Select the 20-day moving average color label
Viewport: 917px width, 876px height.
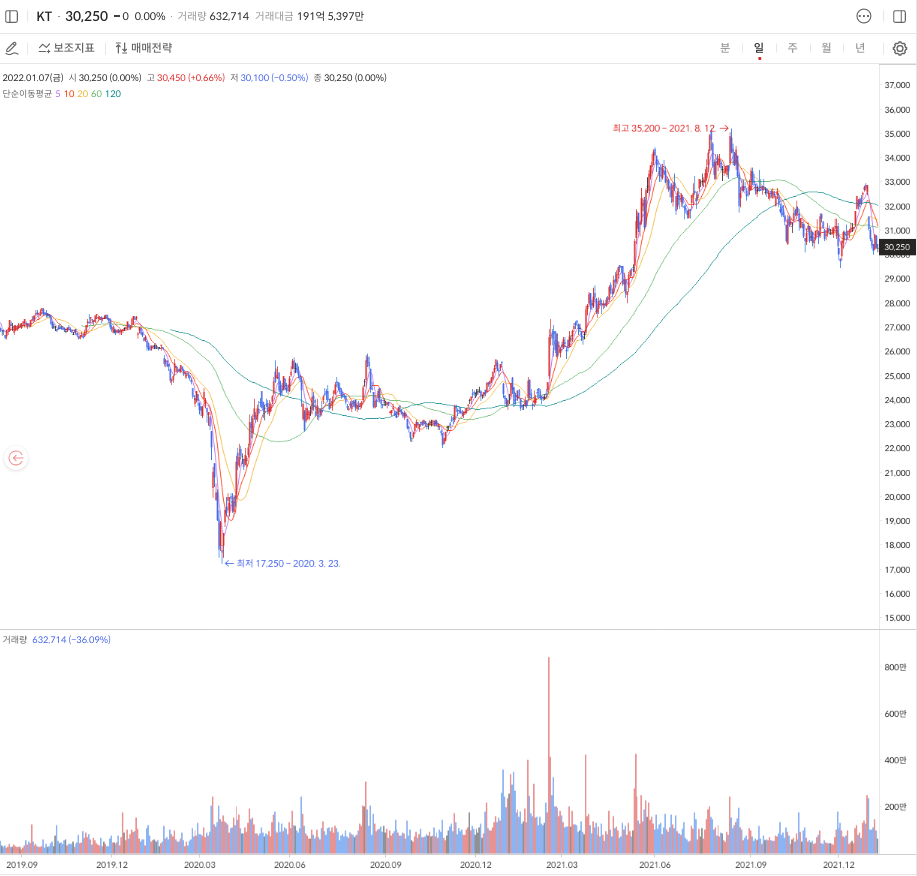pos(82,94)
